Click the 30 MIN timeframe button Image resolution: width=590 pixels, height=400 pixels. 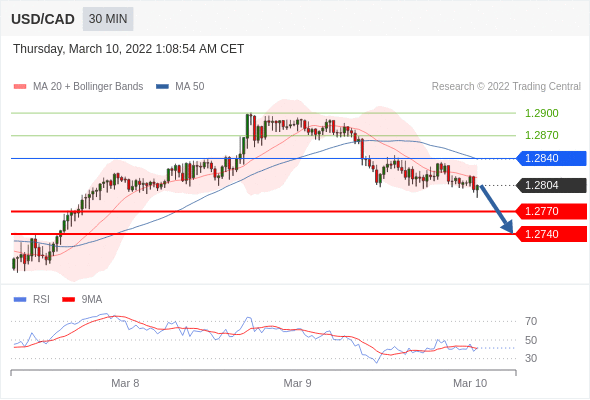click(108, 19)
